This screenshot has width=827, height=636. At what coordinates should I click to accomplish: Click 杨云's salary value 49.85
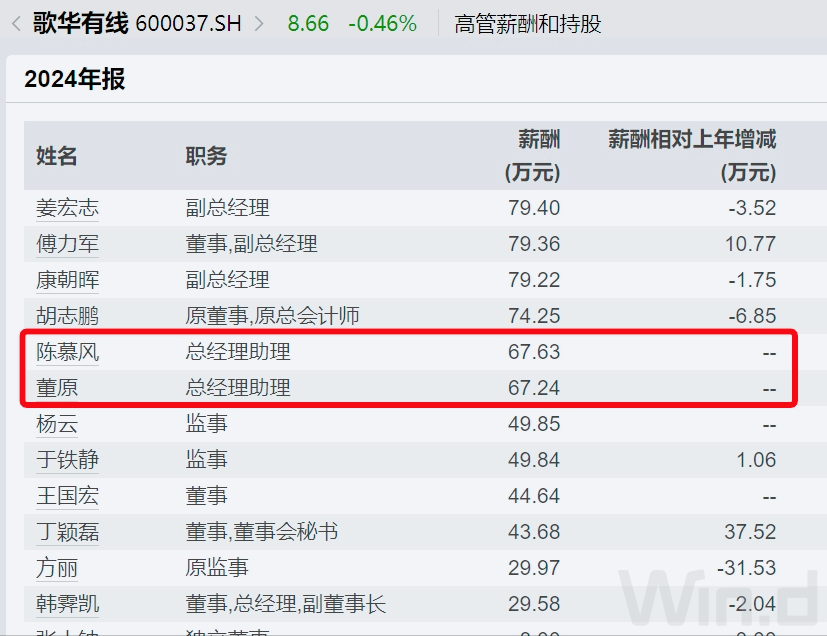[x=534, y=424]
